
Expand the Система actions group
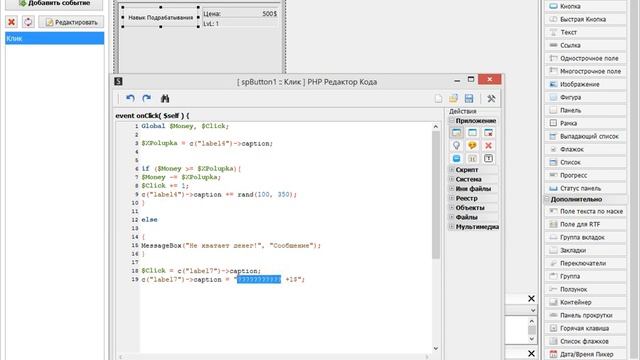[x=452, y=179]
